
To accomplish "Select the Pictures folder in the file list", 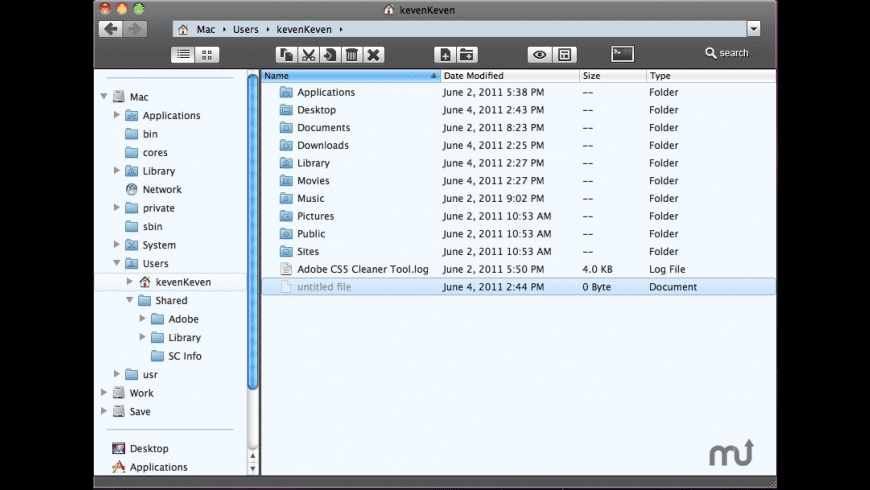I will 518,216.
